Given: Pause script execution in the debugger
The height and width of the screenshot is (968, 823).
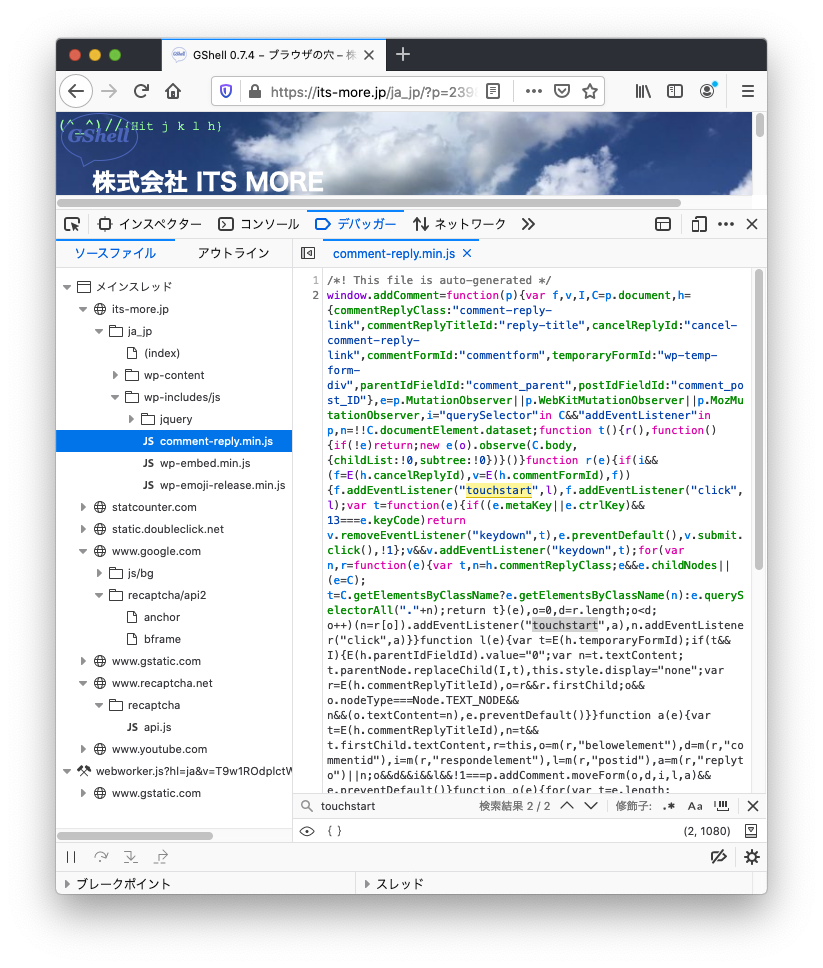Looking at the screenshot, I should pos(71,857).
